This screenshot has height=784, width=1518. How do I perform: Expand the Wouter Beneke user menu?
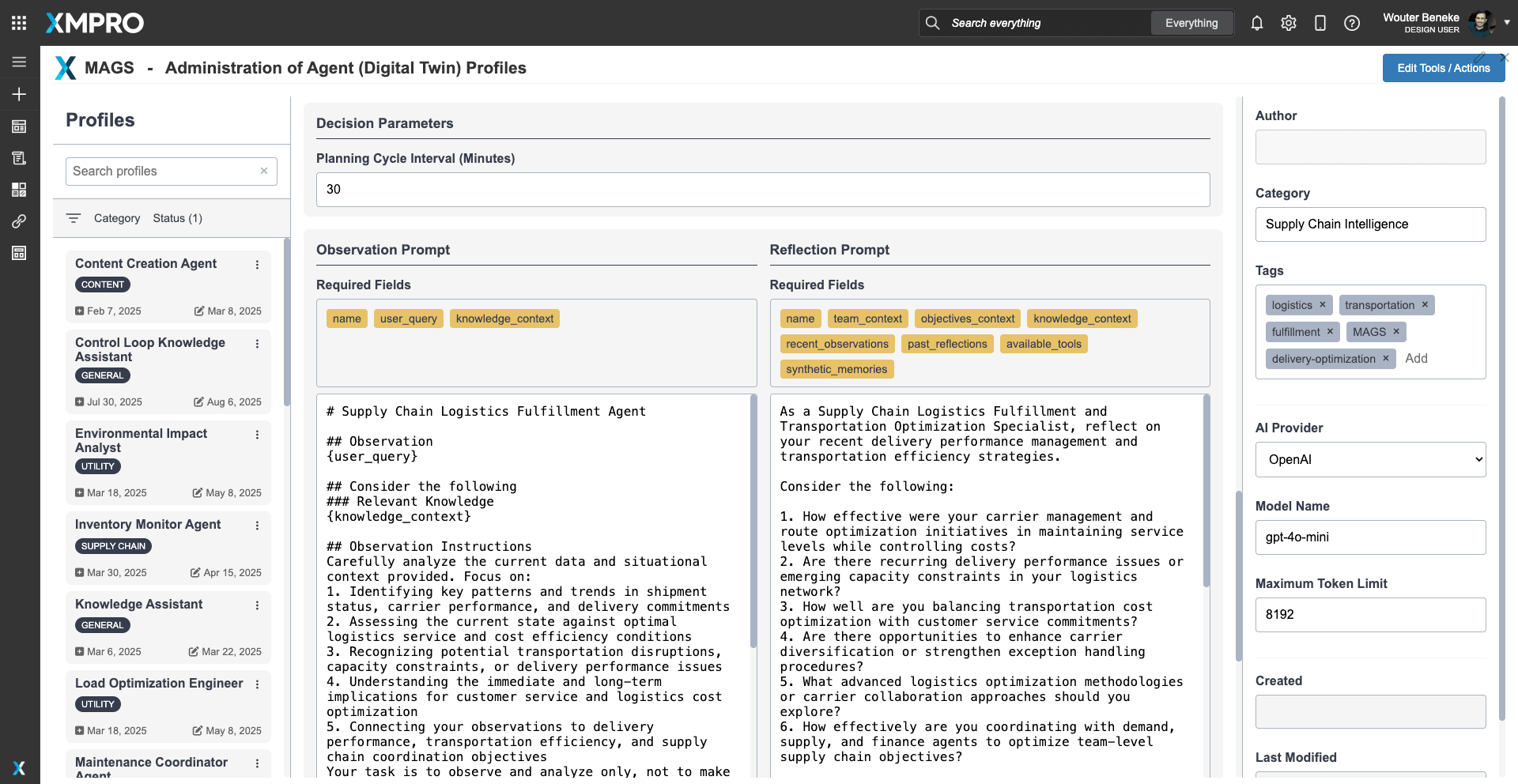point(1506,23)
